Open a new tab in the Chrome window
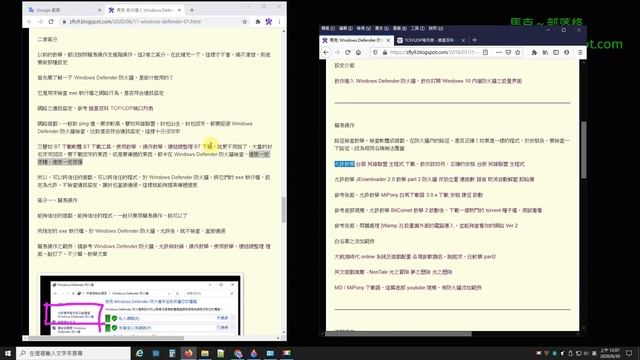640x360 pixels. [x=192, y=10]
